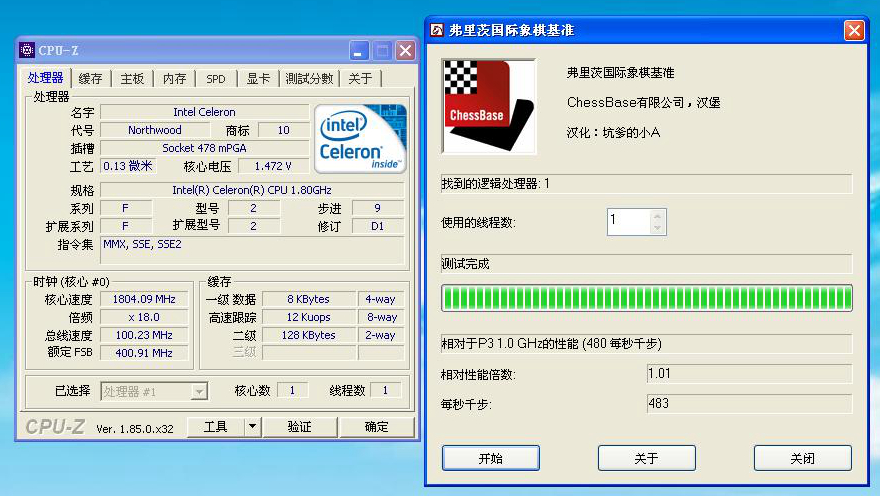This screenshot has width=880, height=496.
Task: Click the stepping value 9
Action: coord(378,208)
